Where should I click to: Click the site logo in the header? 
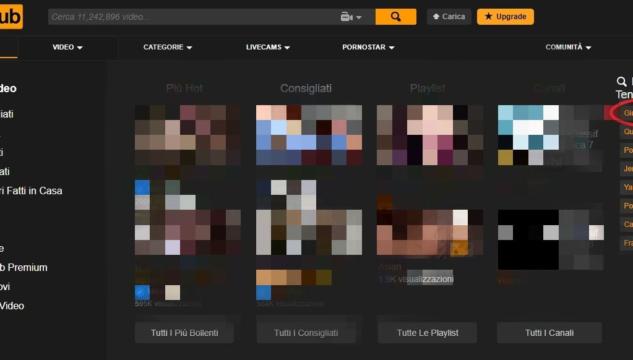tap(11, 17)
